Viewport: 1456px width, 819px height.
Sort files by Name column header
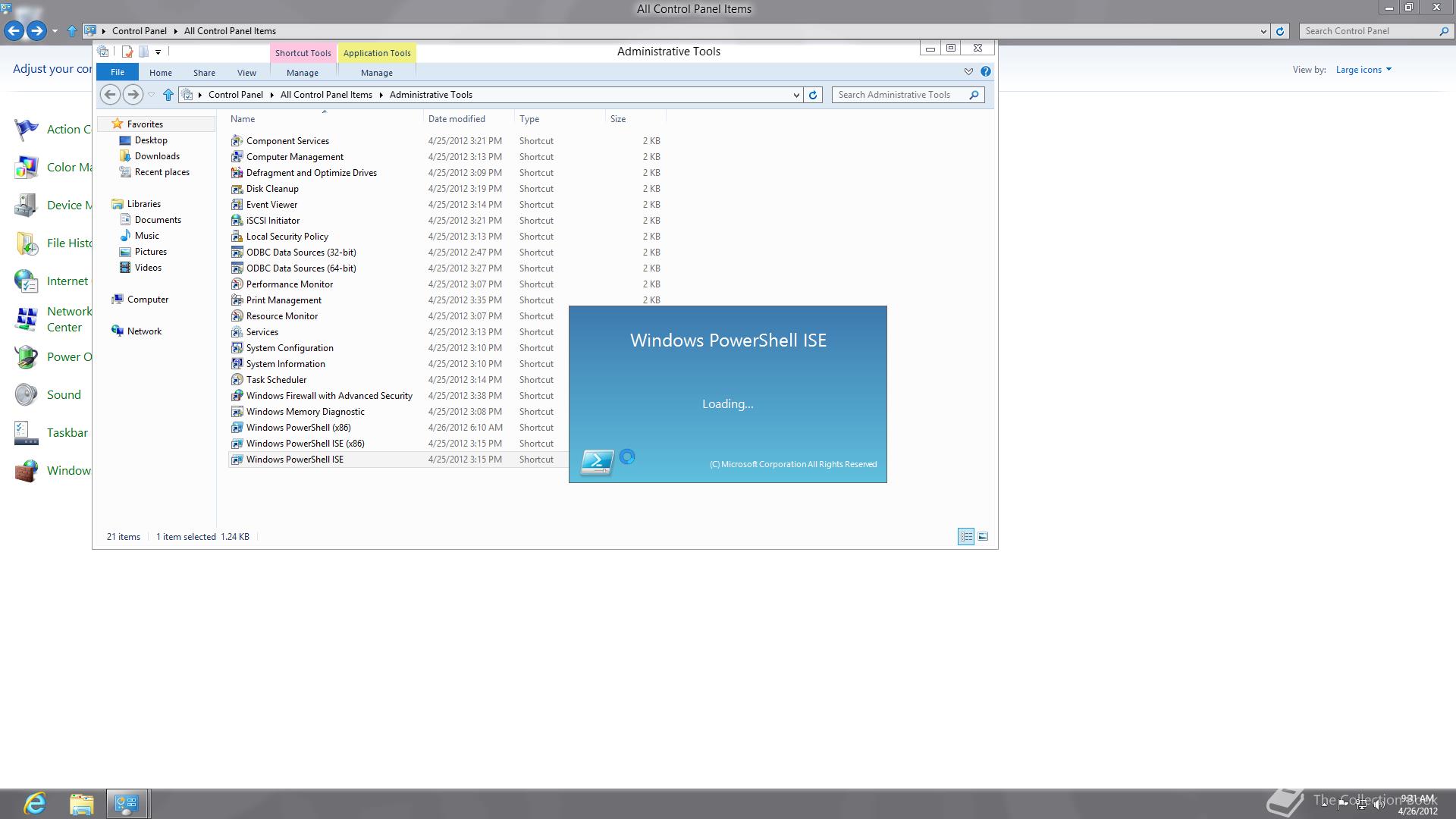pos(325,119)
